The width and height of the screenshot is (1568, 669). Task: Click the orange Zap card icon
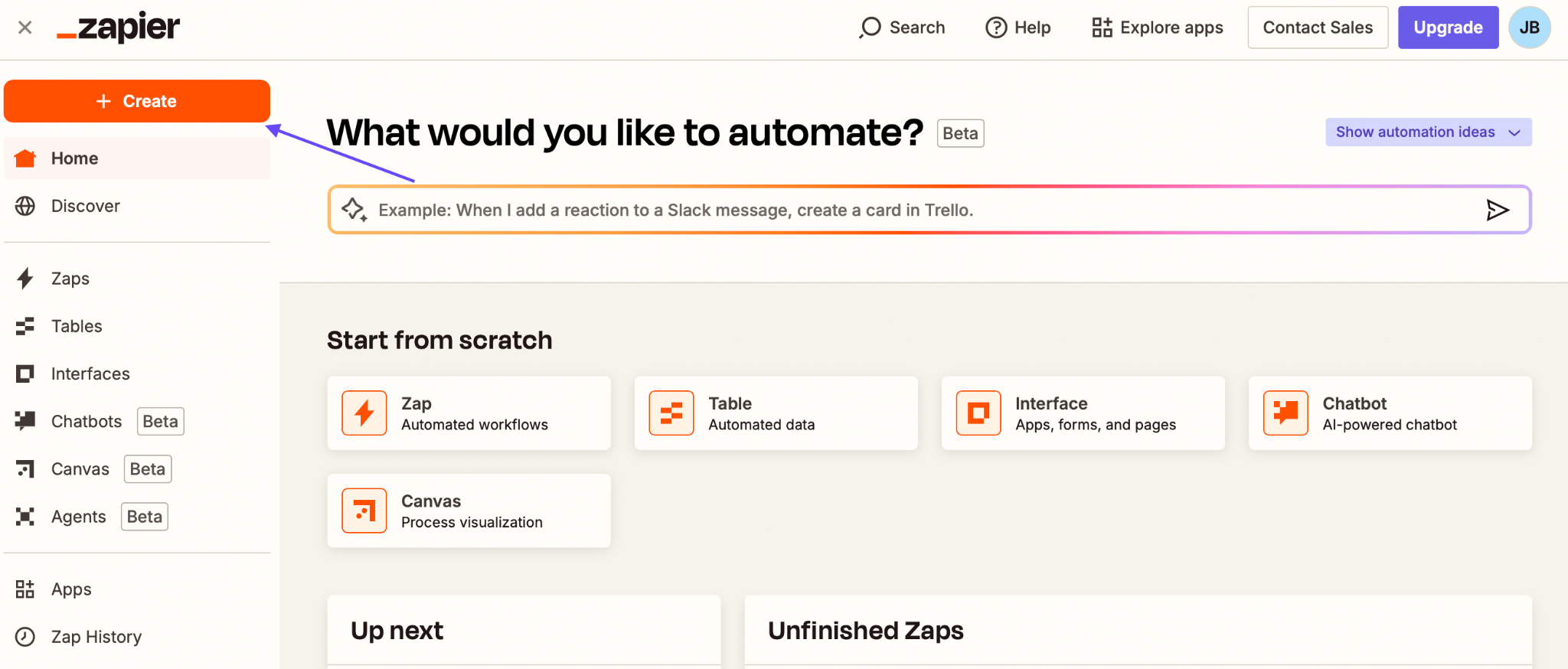[x=364, y=413]
